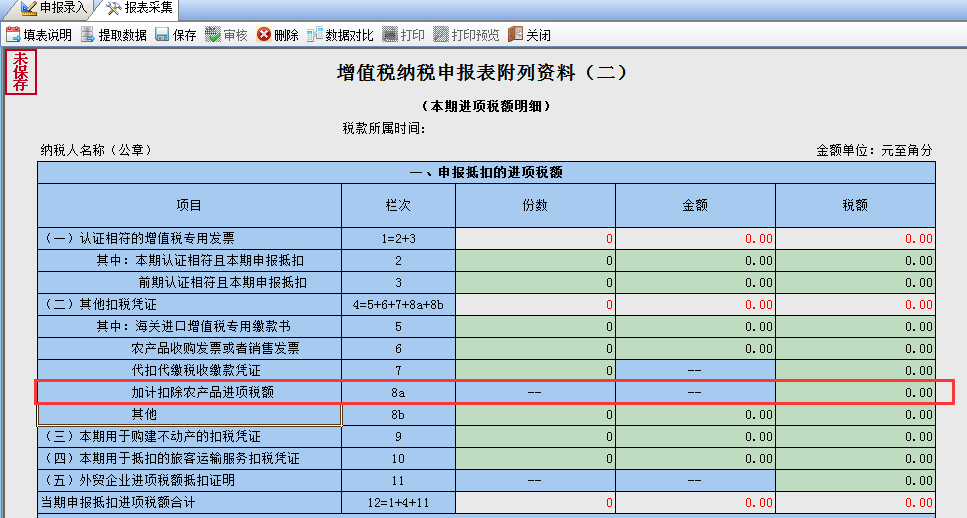
Task: Click the 打印 label
Action: pos(413,35)
